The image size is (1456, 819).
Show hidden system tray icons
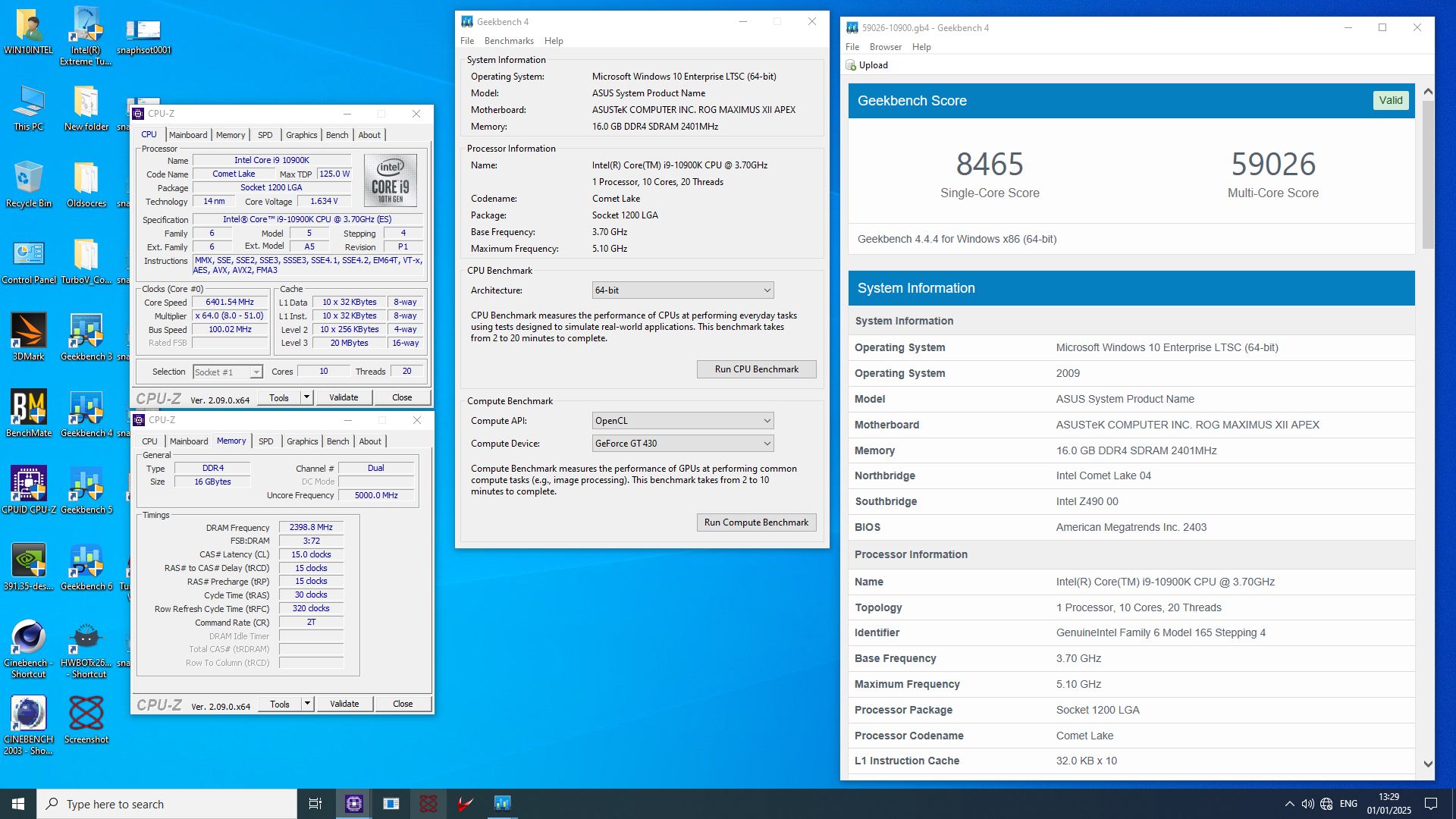1289,804
